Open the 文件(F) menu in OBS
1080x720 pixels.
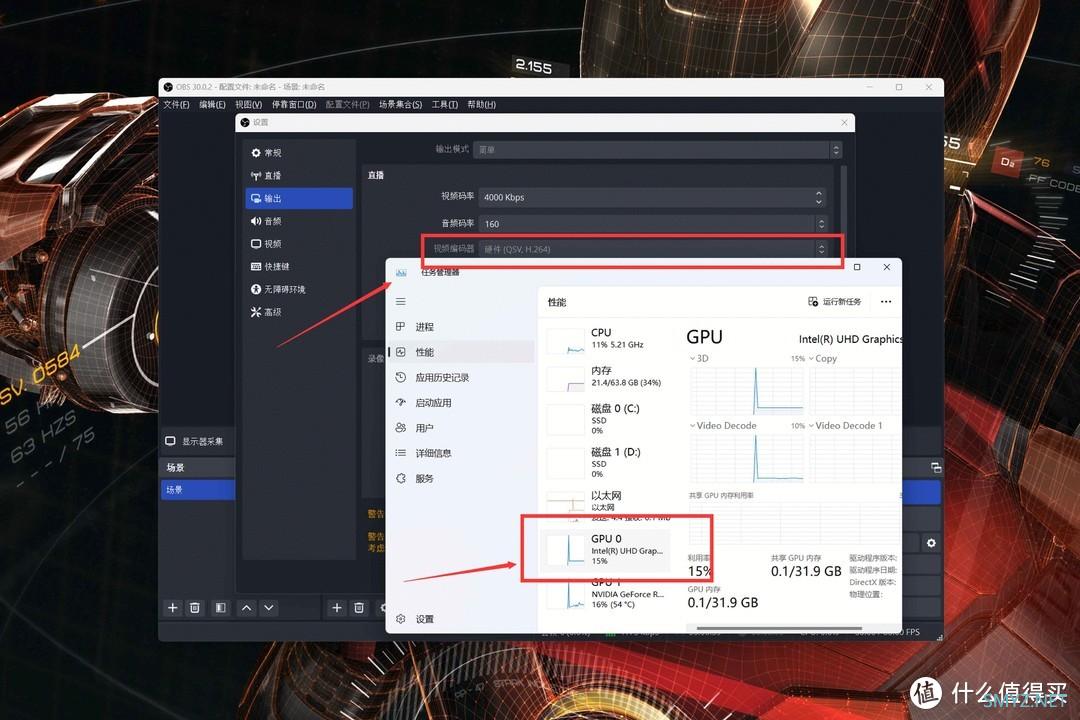176,105
